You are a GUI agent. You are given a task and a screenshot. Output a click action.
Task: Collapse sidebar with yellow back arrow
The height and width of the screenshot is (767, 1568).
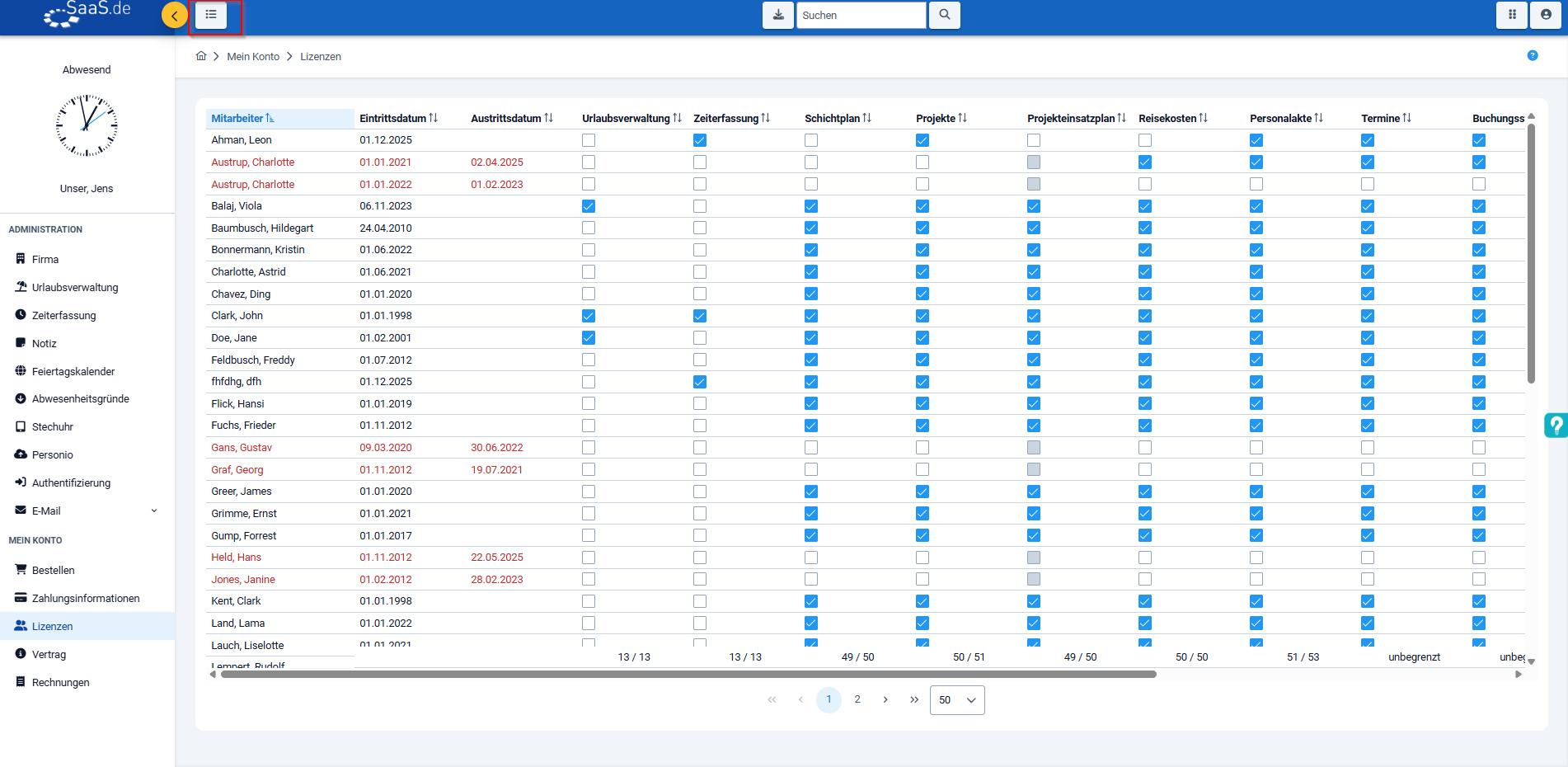tap(174, 15)
